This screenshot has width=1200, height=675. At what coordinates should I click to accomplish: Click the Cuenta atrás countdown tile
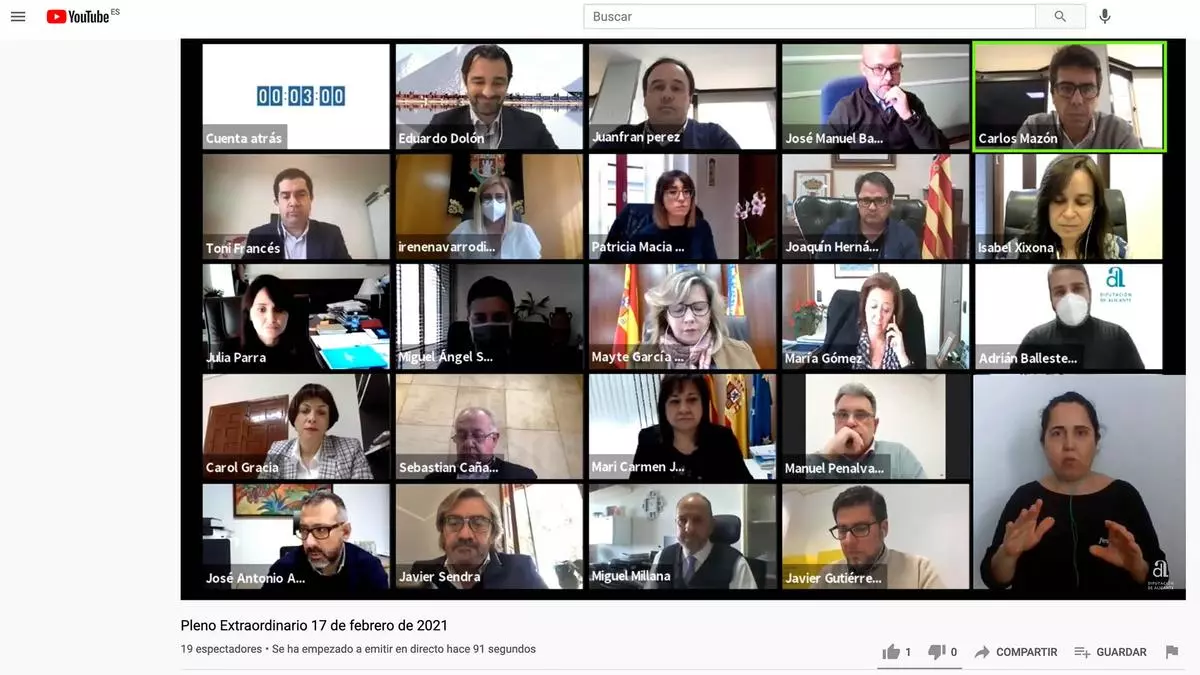point(296,96)
